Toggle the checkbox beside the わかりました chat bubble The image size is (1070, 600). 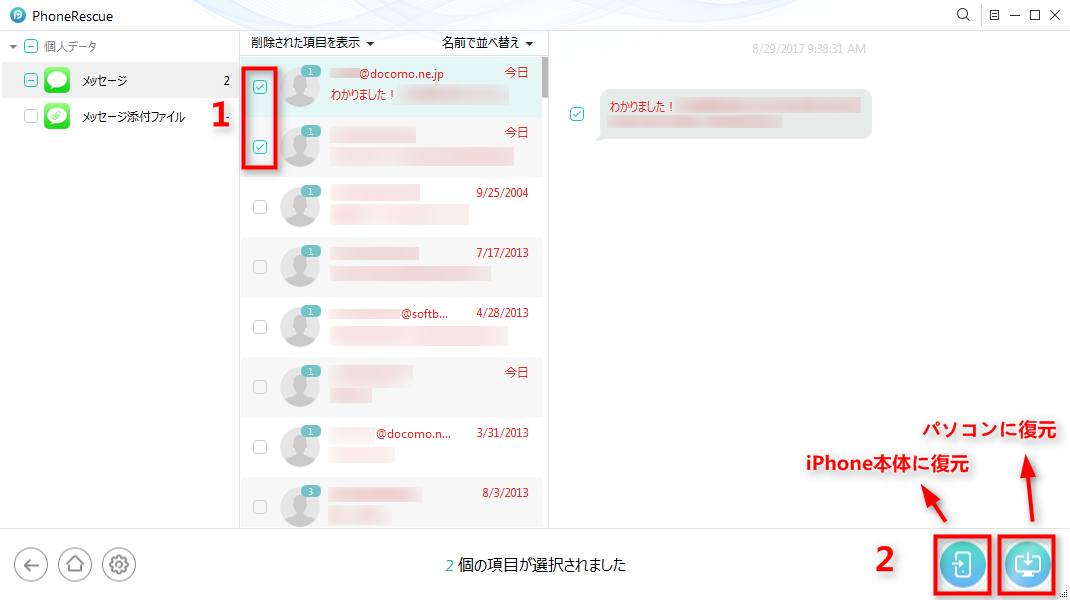(x=577, y=114)
